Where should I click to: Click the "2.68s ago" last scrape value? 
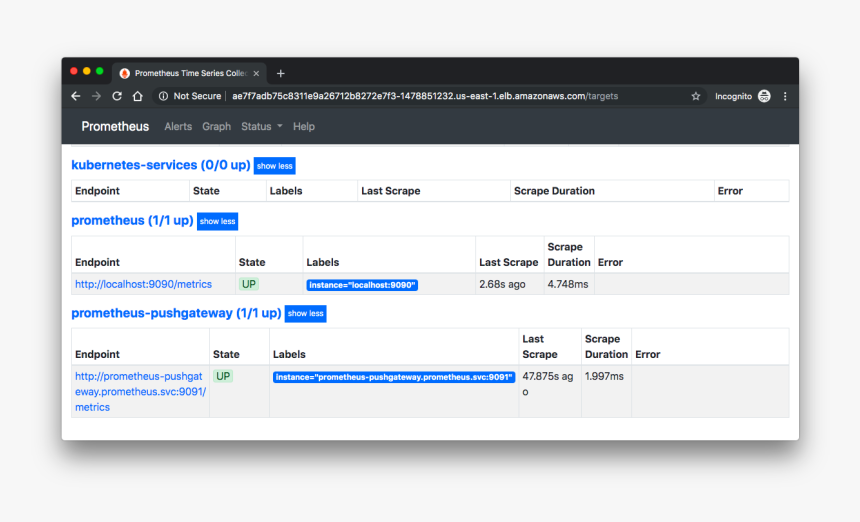click(x=502, y=284)
